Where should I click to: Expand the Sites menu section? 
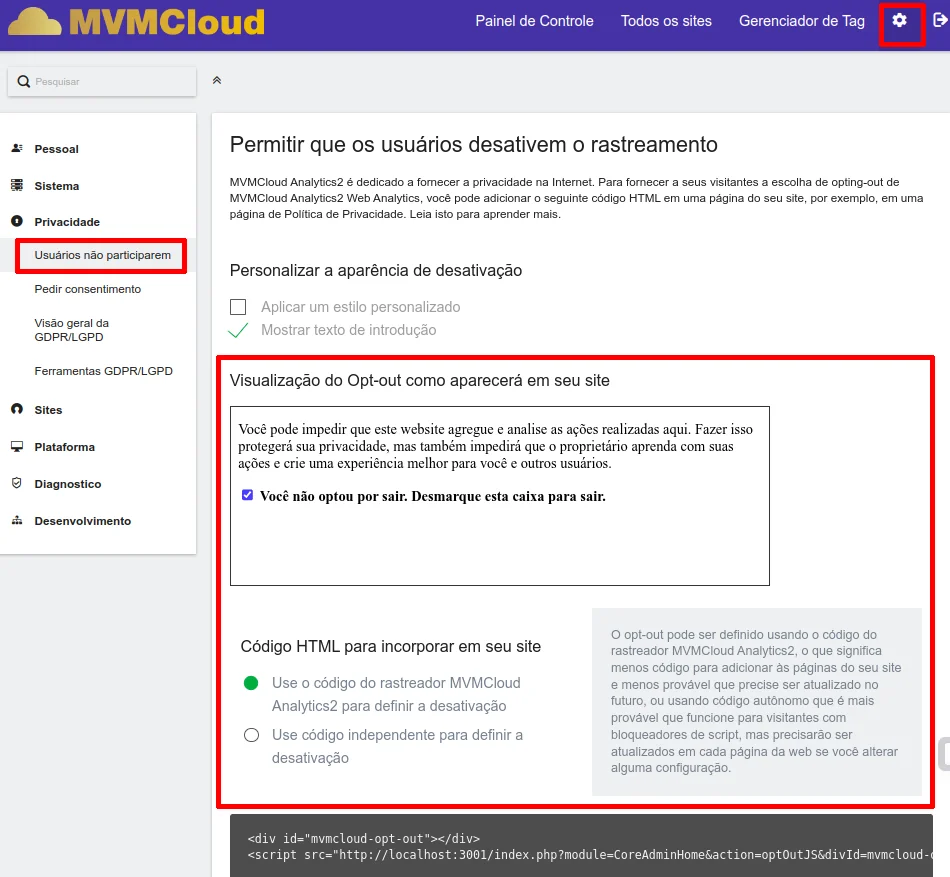48,410
